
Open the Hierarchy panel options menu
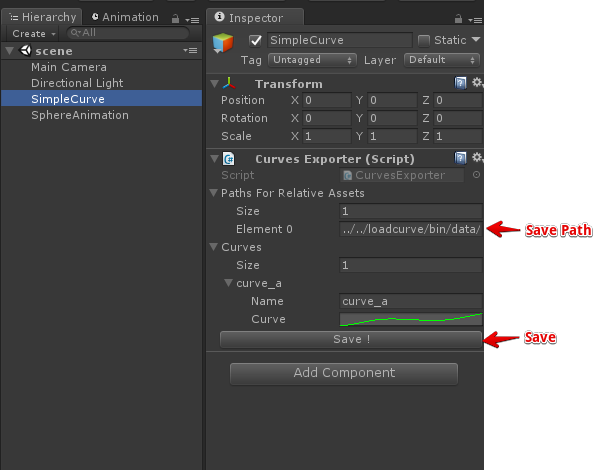pyautogui.click(x=192, y=19)
